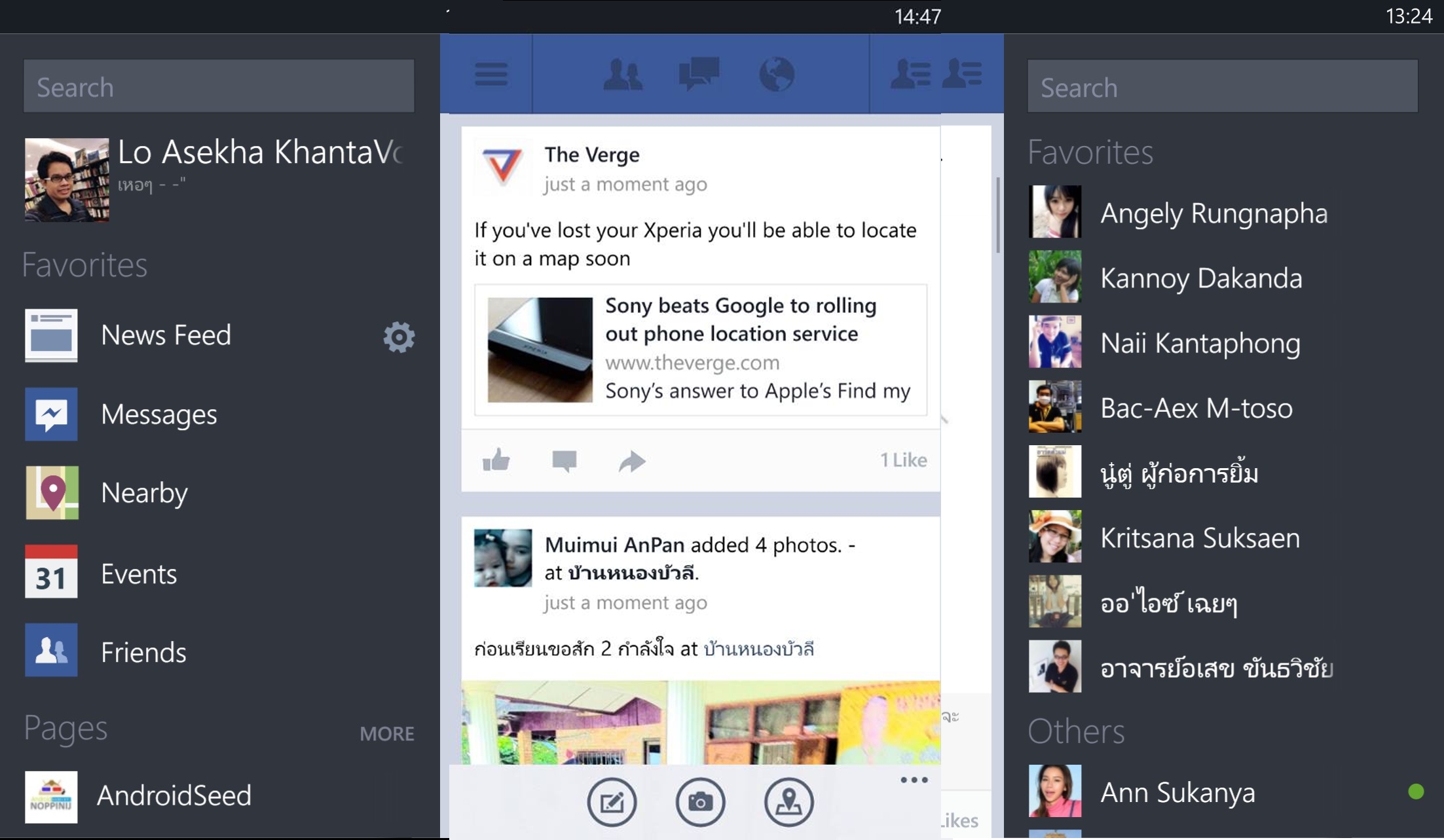Share The Verge post with arrow icon

632,461
